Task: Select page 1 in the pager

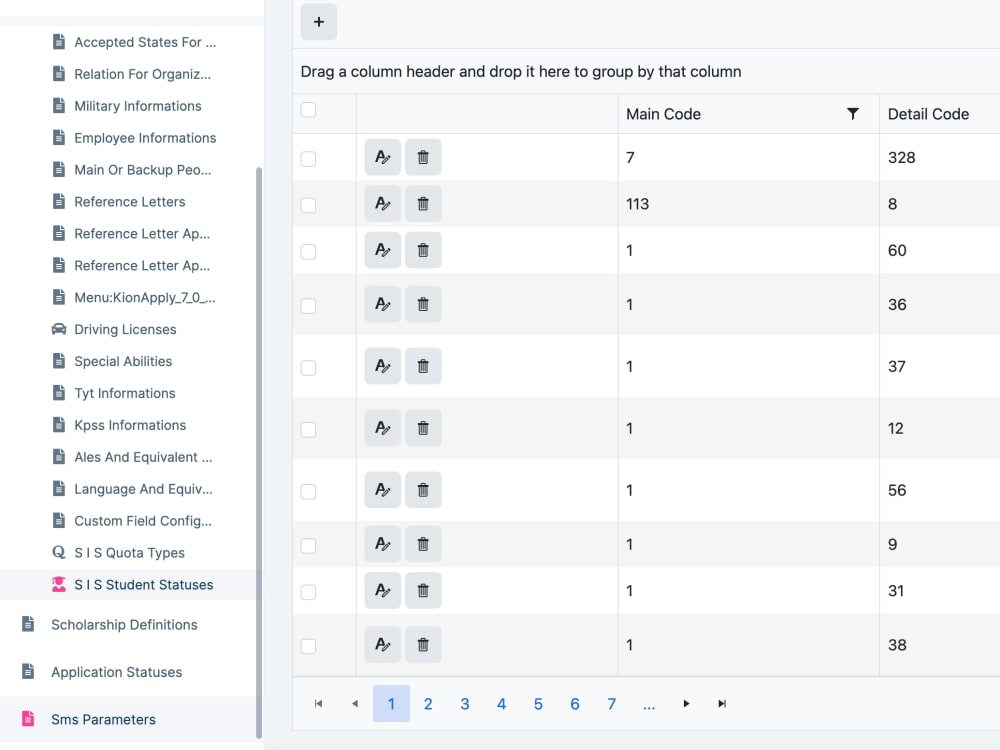Action: [392, 704]
